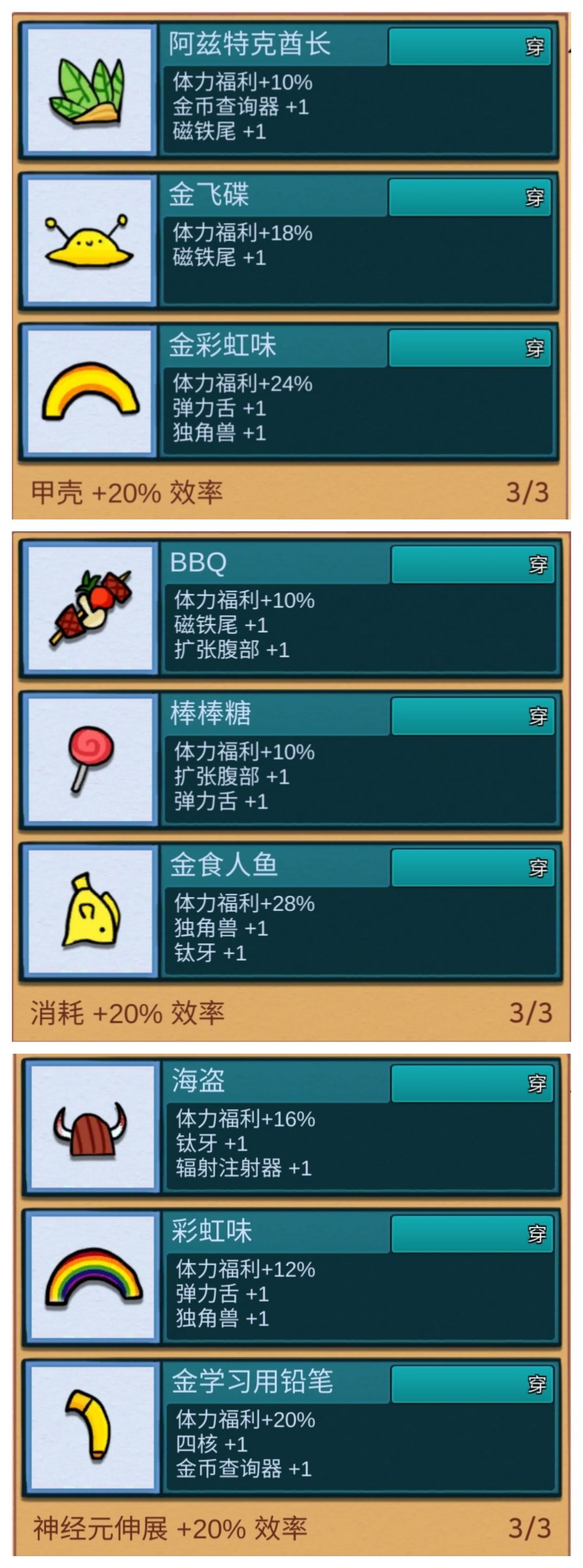
Task: Select the golden UFO hat icon
Action: click(89, 241)
